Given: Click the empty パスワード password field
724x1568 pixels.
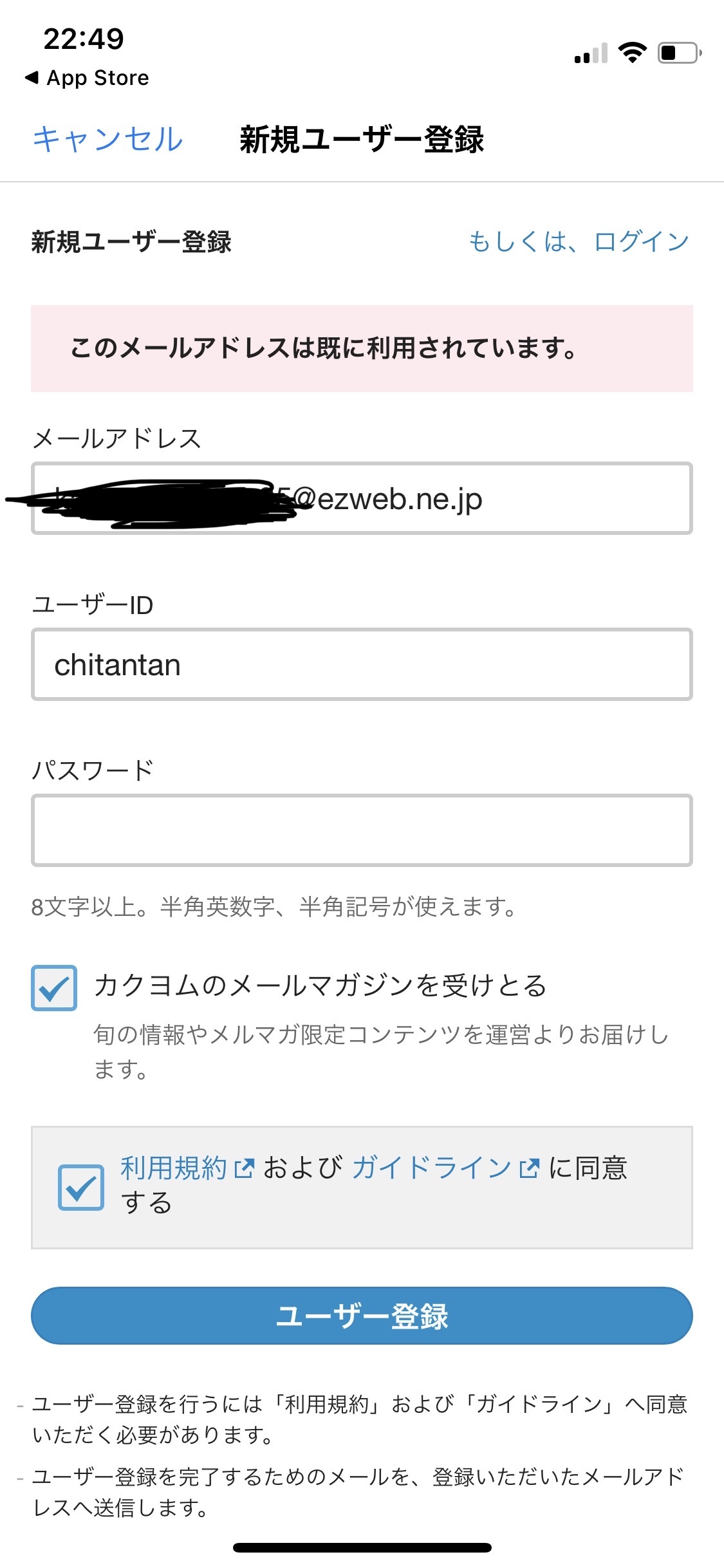Looking at the screenshot, I should coord(362,831).
